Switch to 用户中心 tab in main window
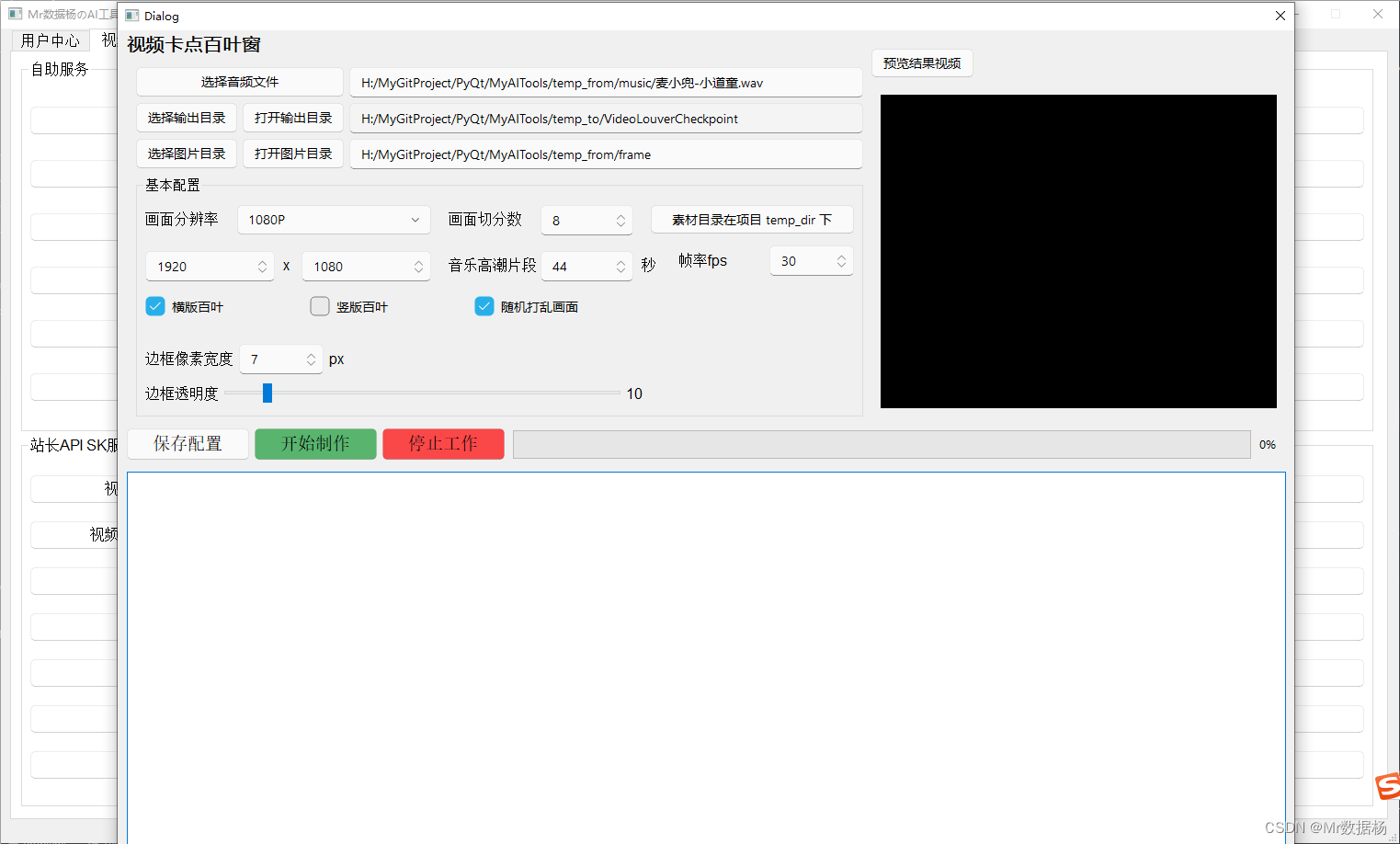The image size is (1400, 844). point(51,40)
